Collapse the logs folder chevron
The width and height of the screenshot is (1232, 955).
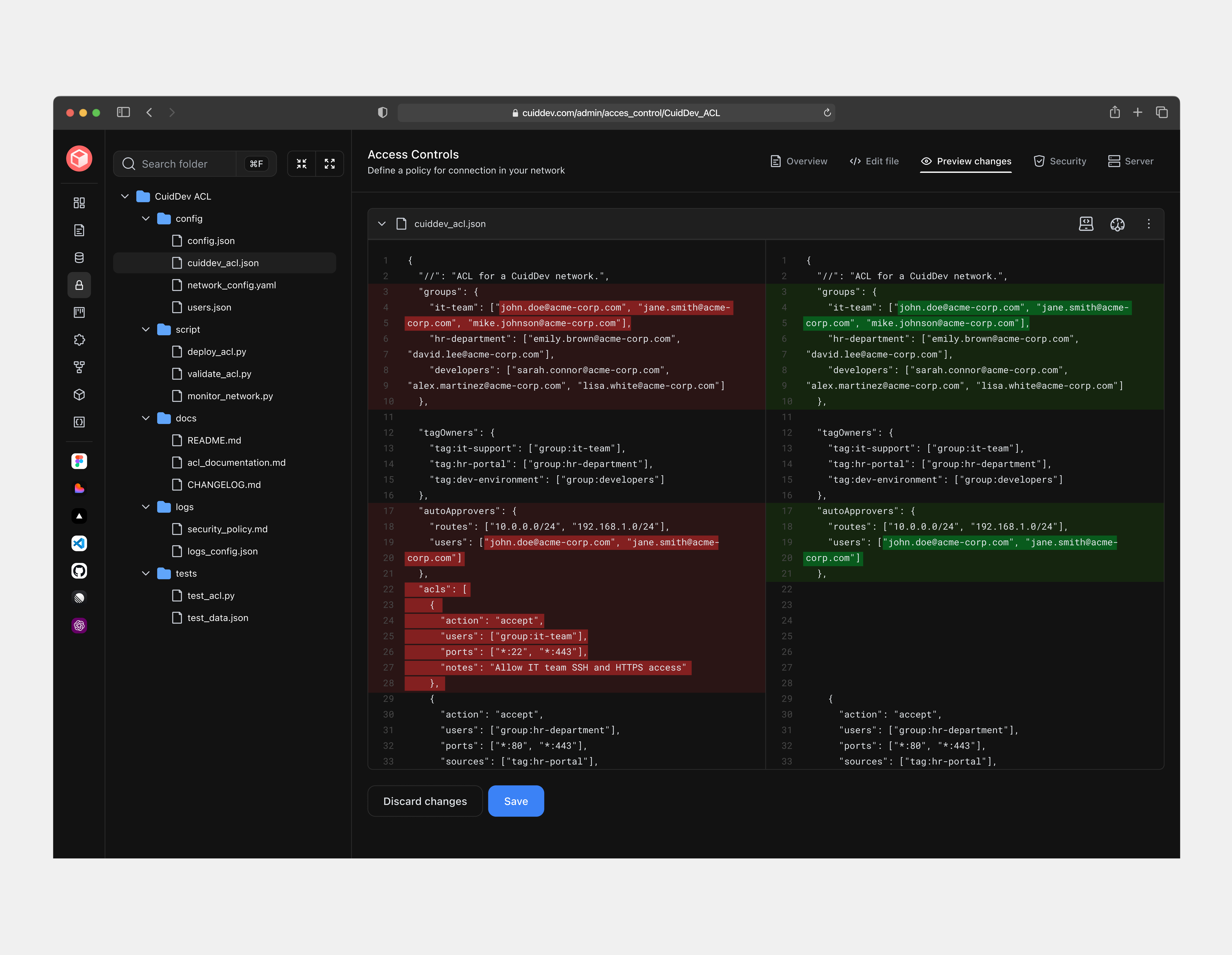(x=145, y=507)
